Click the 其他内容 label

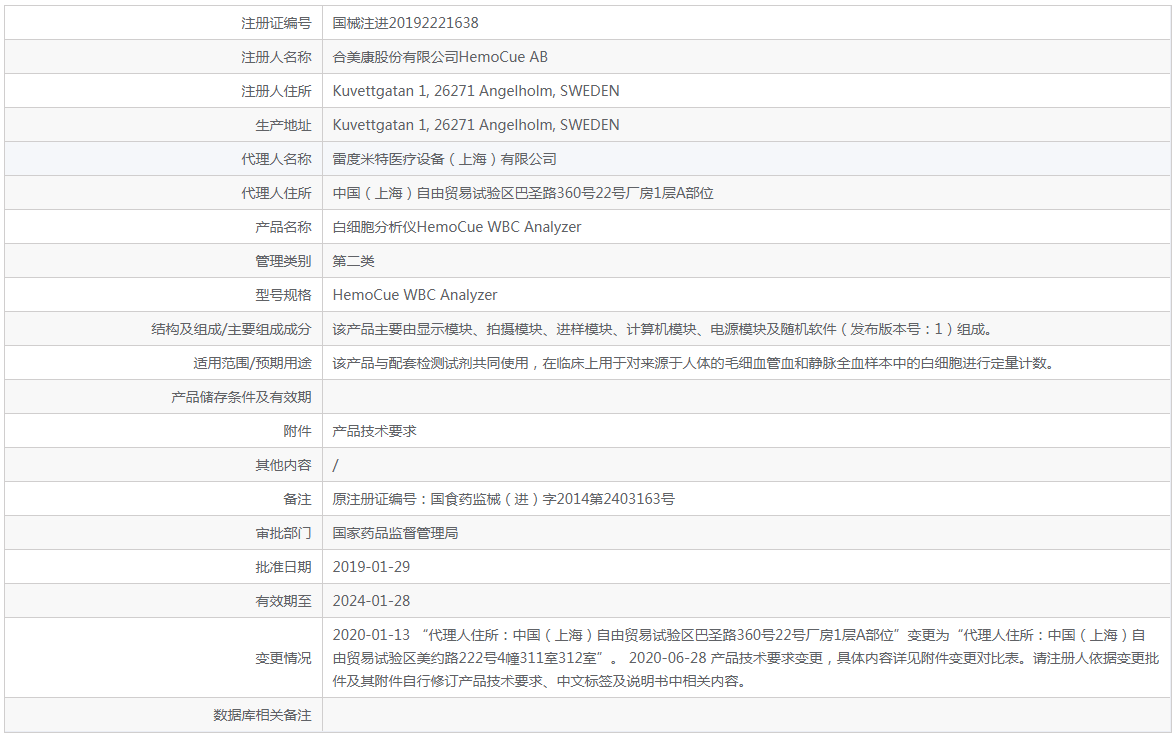283,465
